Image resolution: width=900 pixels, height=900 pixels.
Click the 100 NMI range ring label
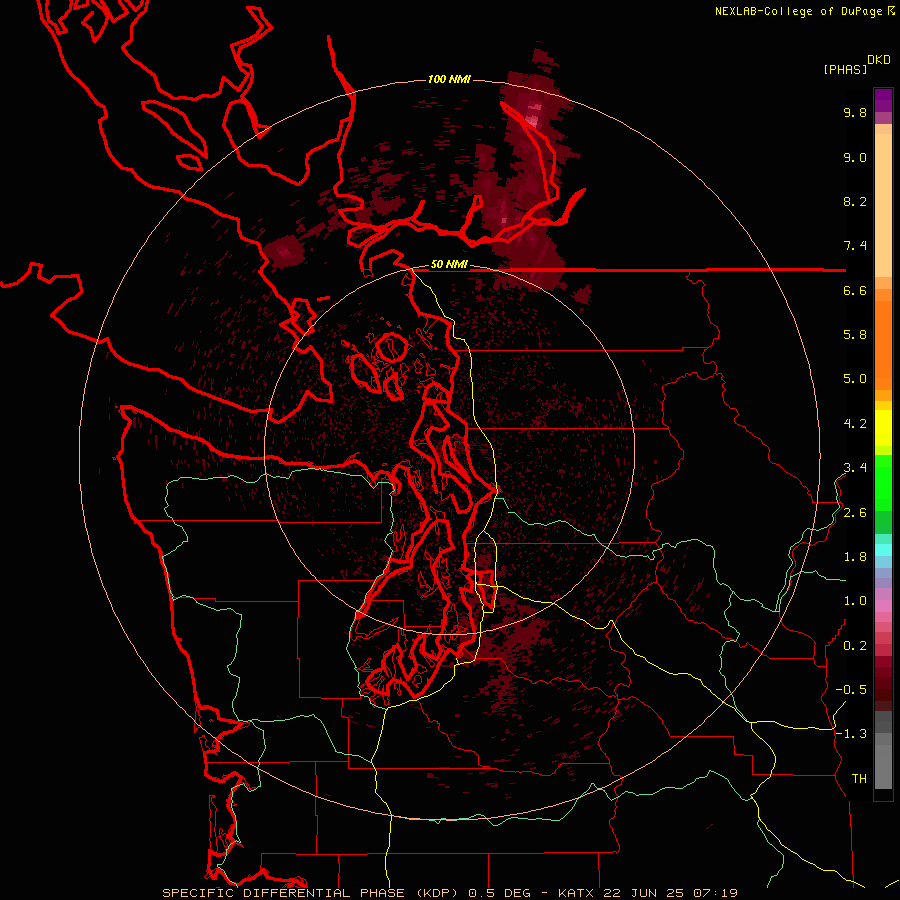[x=449, y=79]
